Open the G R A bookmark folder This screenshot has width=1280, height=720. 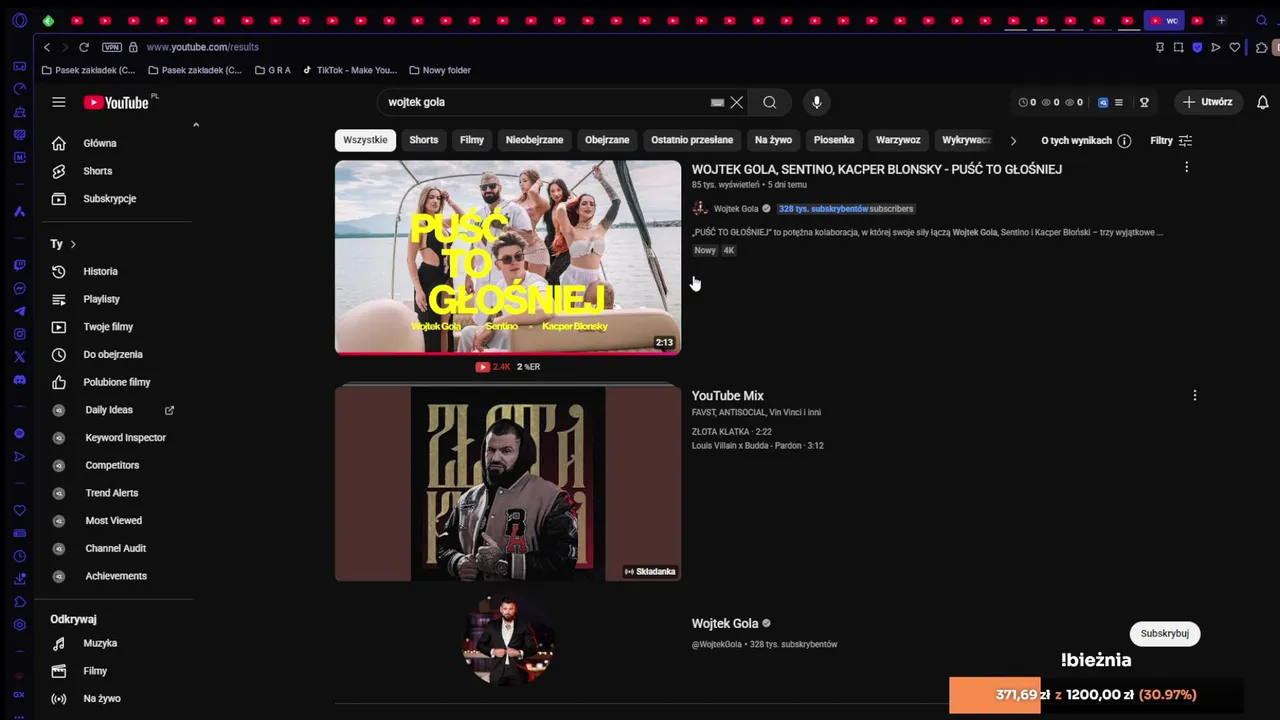click(x=273, y=70)
